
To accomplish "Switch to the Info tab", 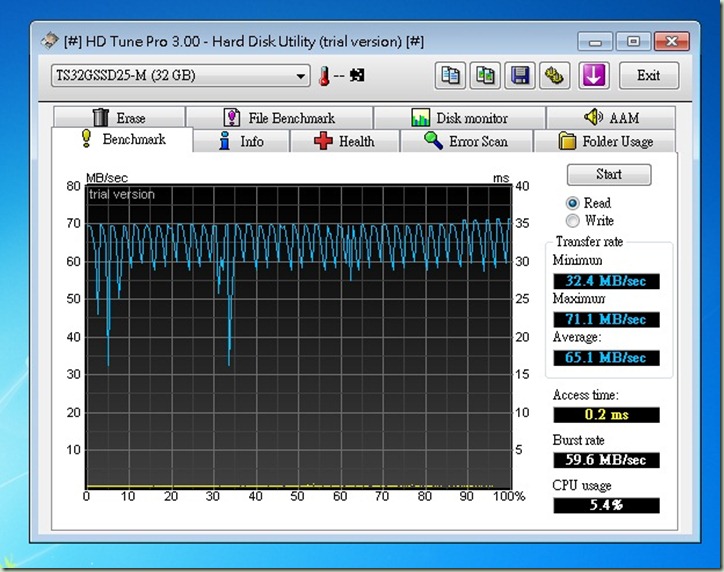I will click(x=241, y=141).
